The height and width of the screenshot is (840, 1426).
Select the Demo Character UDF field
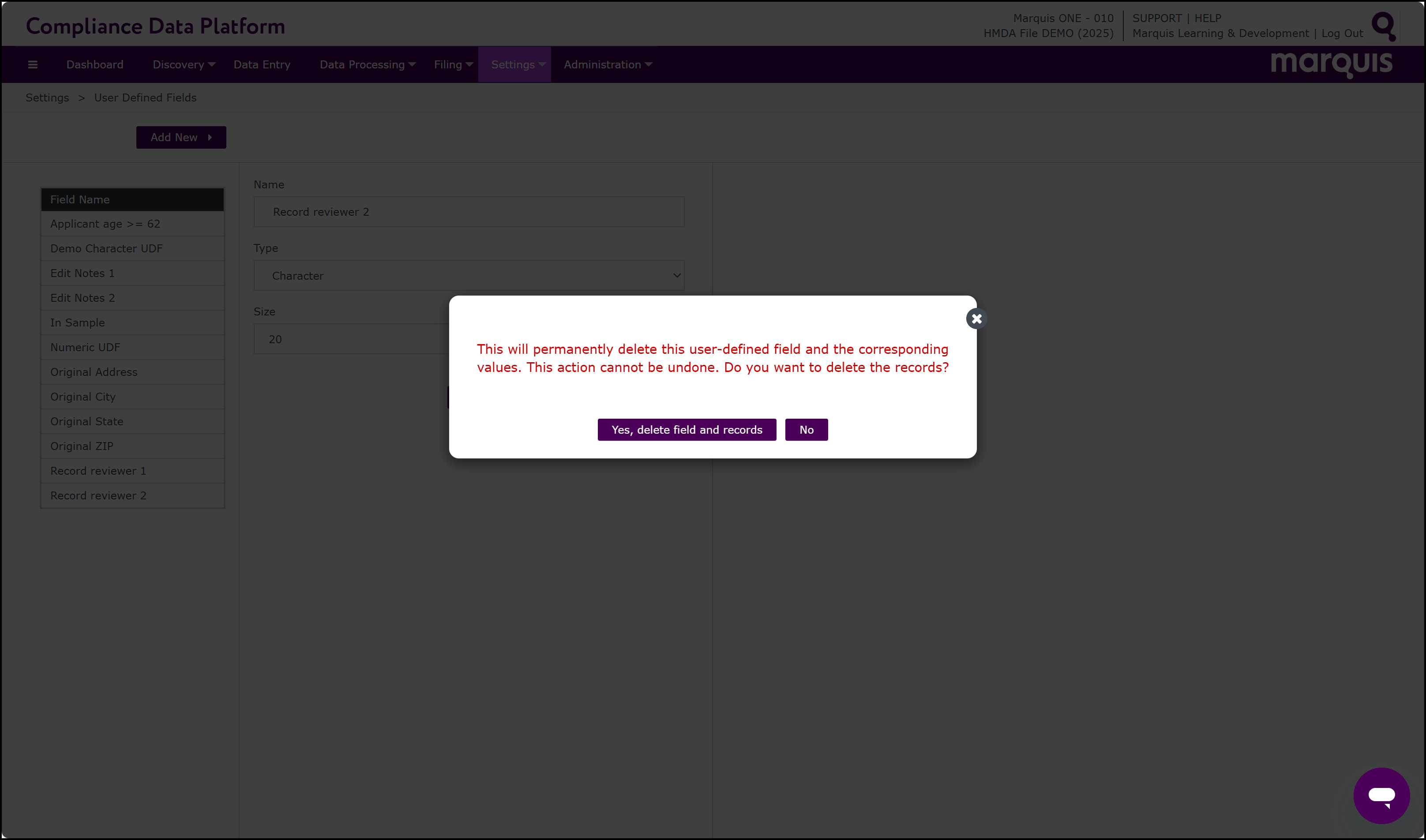pos(132,248)
